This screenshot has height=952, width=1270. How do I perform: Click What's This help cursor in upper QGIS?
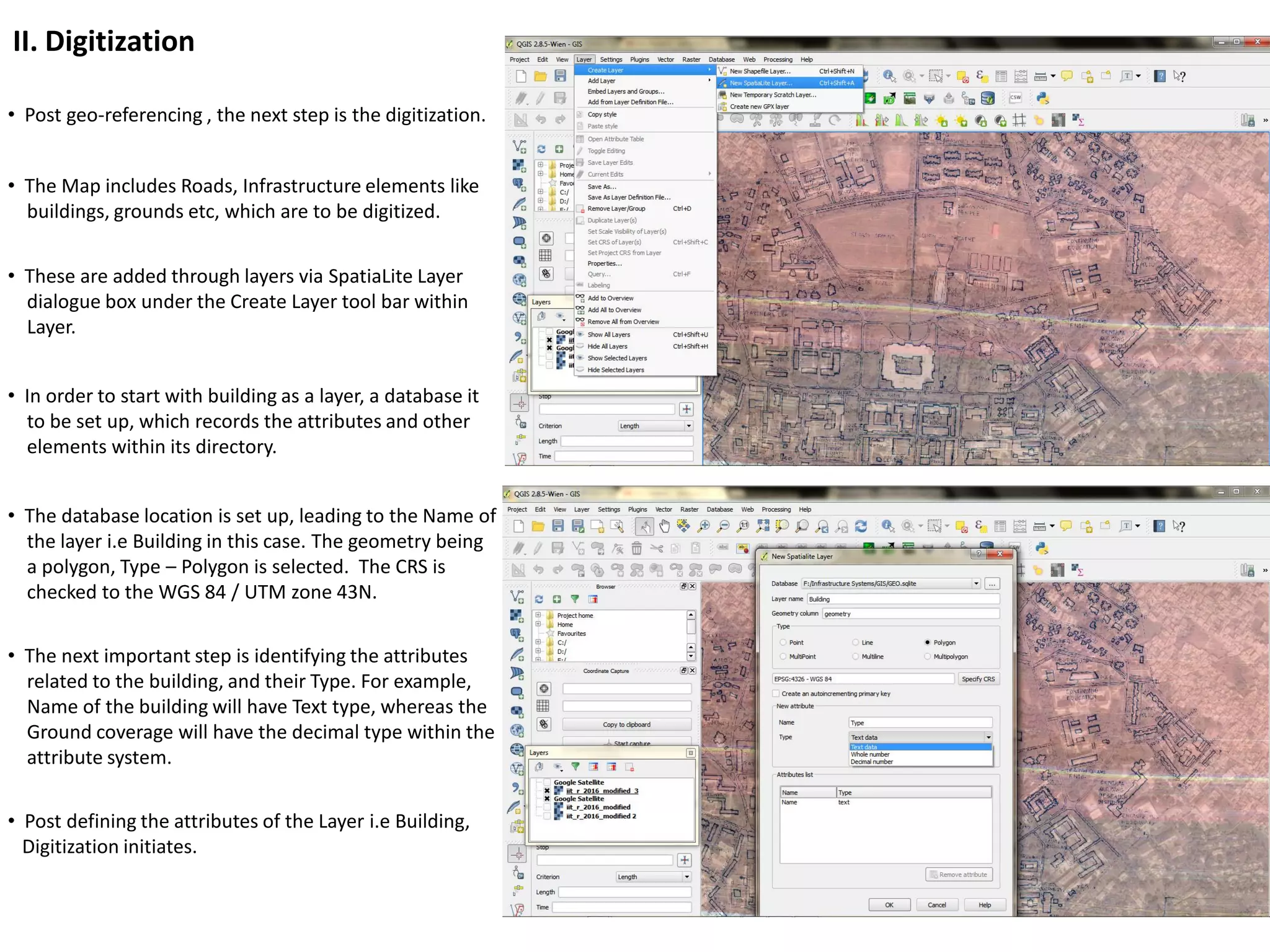coord(1179,76)
